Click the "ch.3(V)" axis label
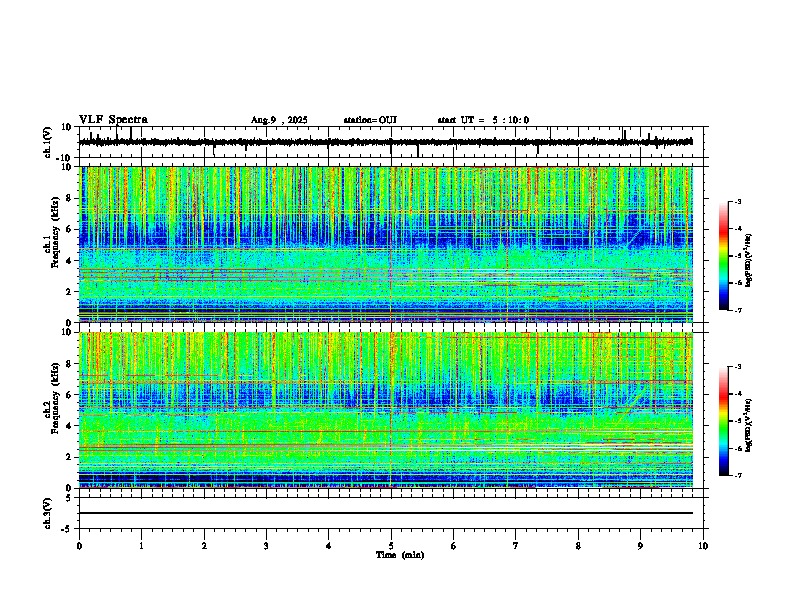Screen dimensions: 792x612 coord(47,514)
